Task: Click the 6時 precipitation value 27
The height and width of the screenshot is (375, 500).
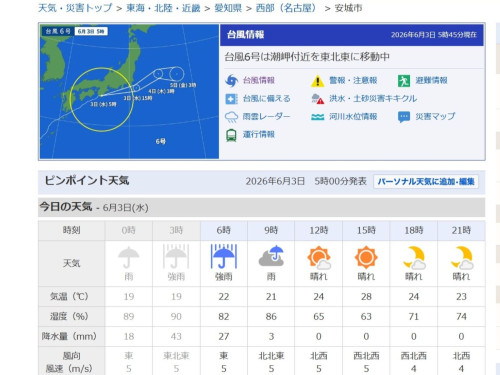Action: (x=224, y=337)
